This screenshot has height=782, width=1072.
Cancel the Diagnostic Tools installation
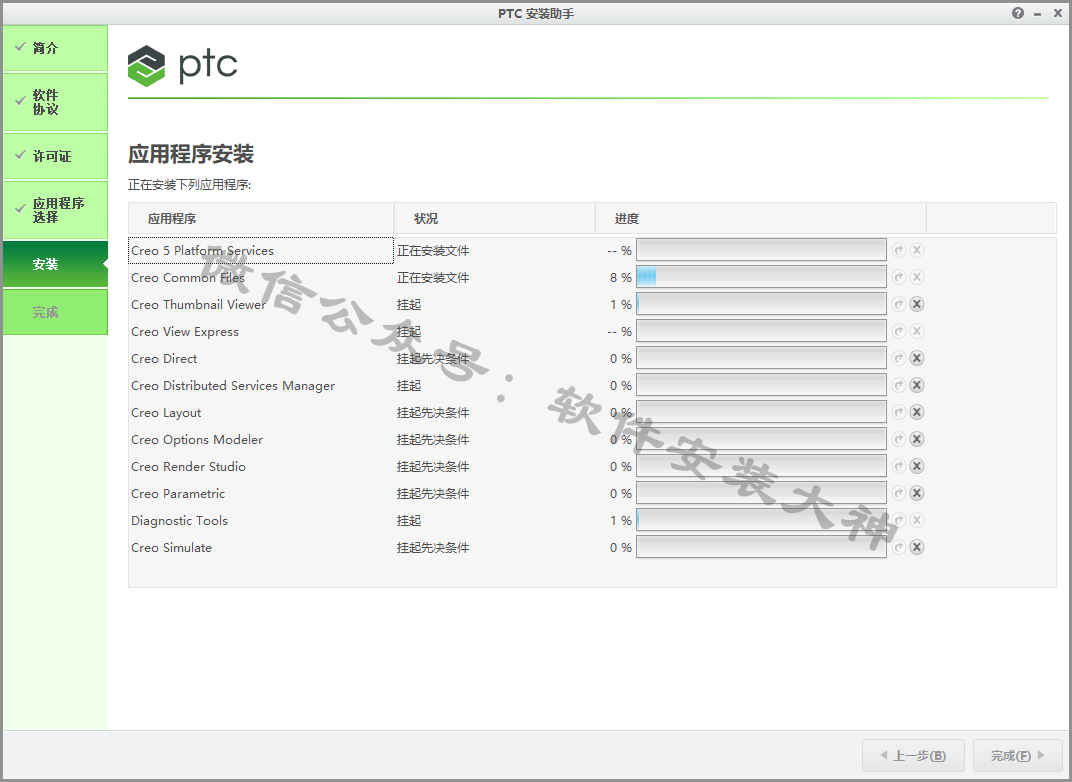click(x=917, y=520)
